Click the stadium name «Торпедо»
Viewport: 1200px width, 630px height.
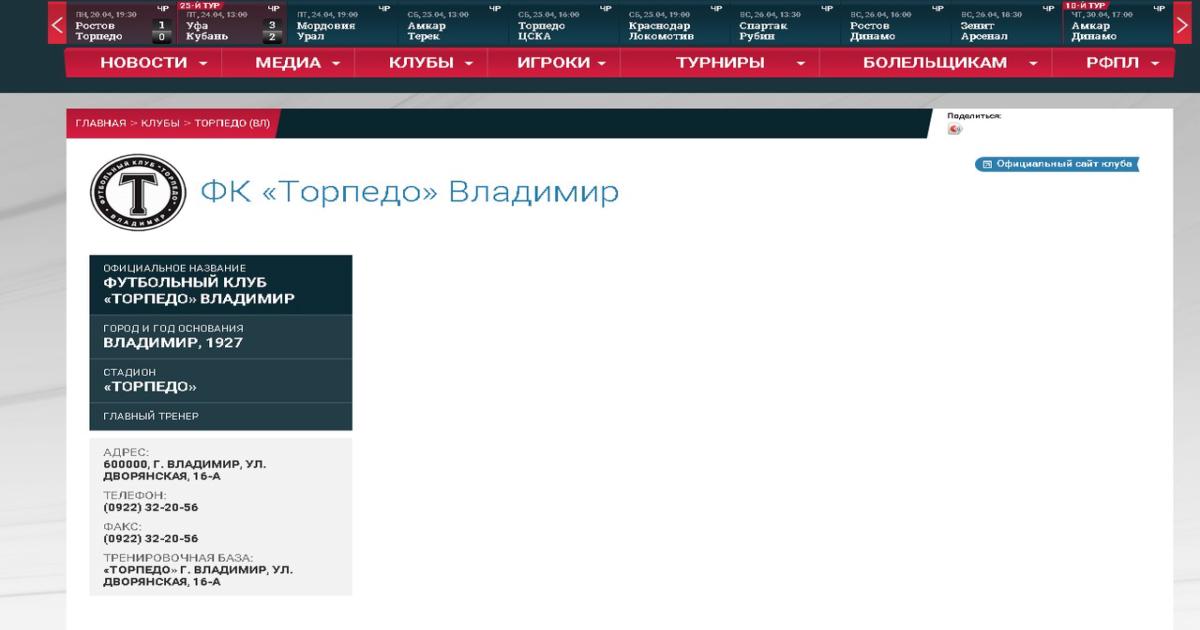[150, 387]
